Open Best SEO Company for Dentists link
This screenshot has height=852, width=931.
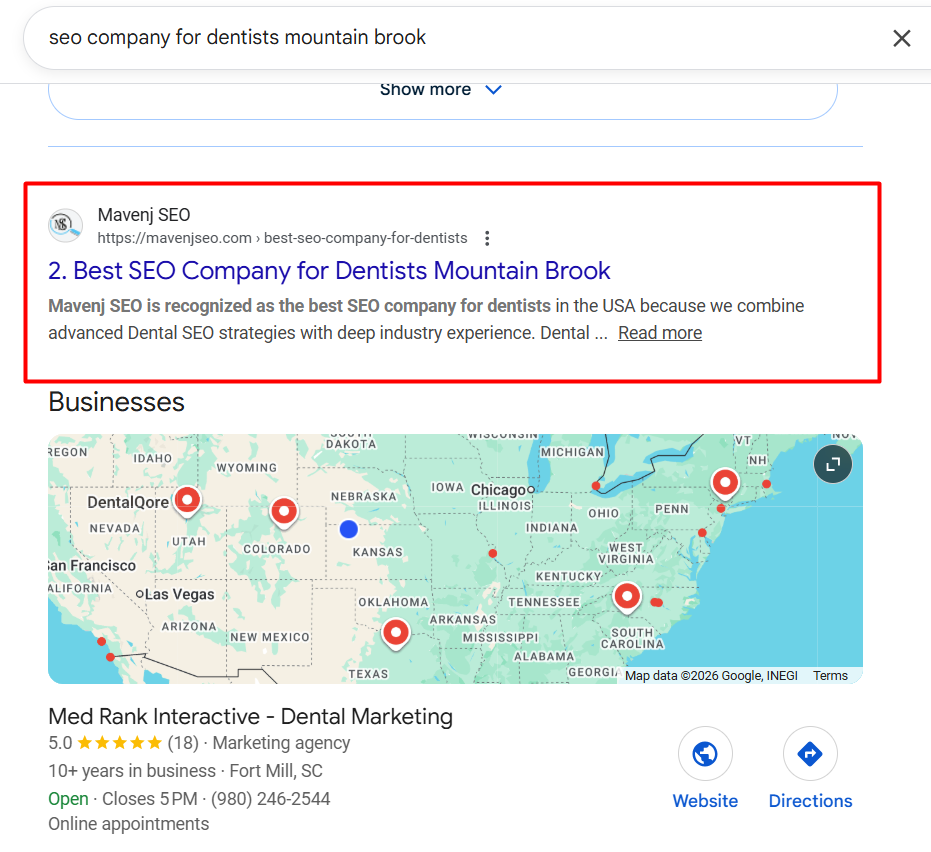coord(329,271)
